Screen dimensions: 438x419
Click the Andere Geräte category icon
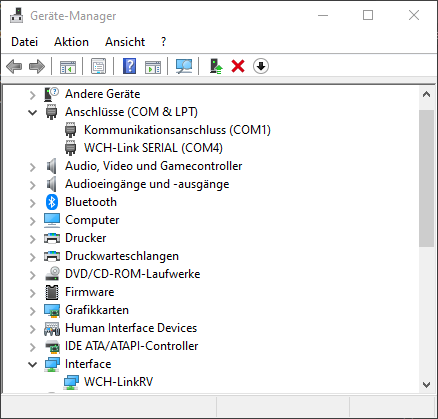(51, 94)
